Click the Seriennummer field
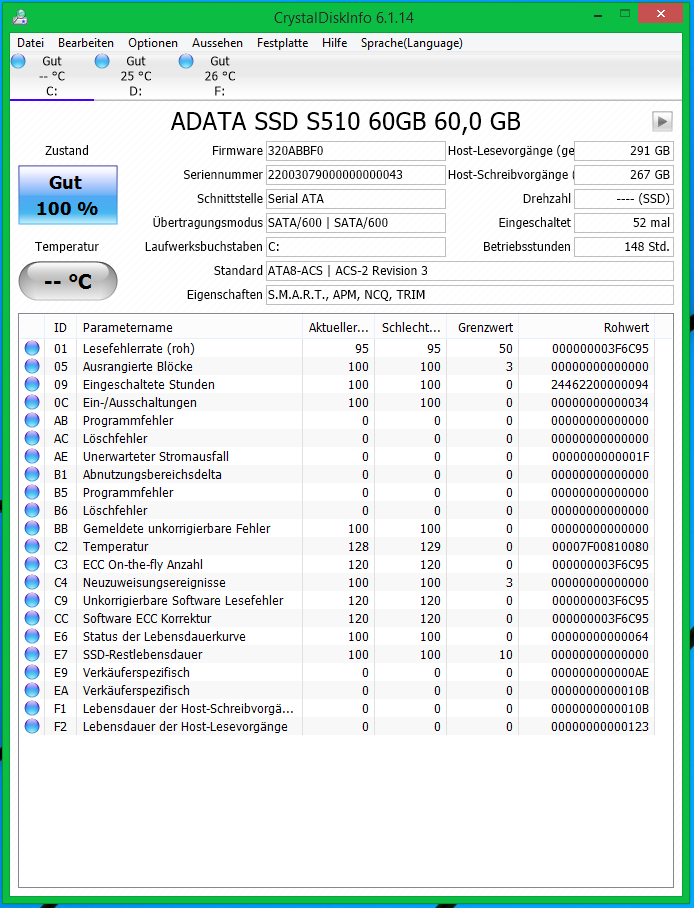This screenshot has height=908, width=694. coord(356,175)
